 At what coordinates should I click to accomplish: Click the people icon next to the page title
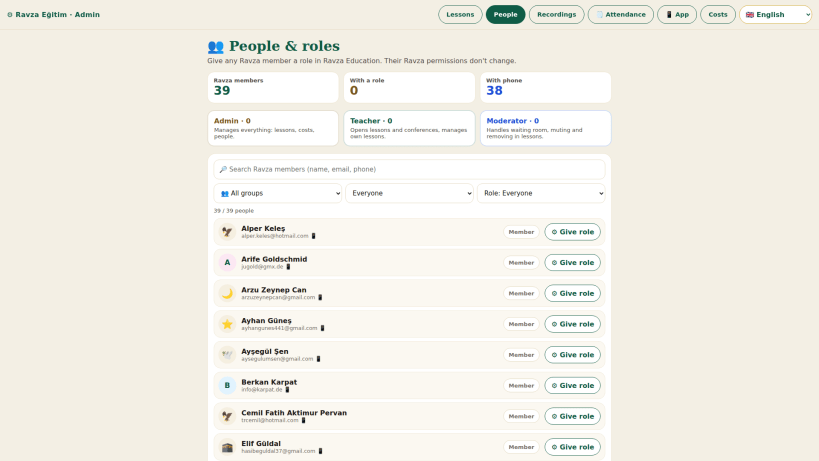click(216, 46)
